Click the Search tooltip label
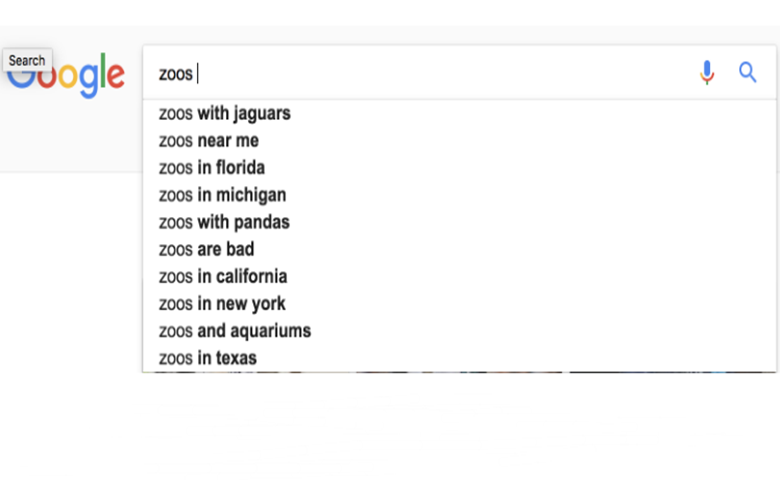 pyautogui.click(x=27, y=61)
